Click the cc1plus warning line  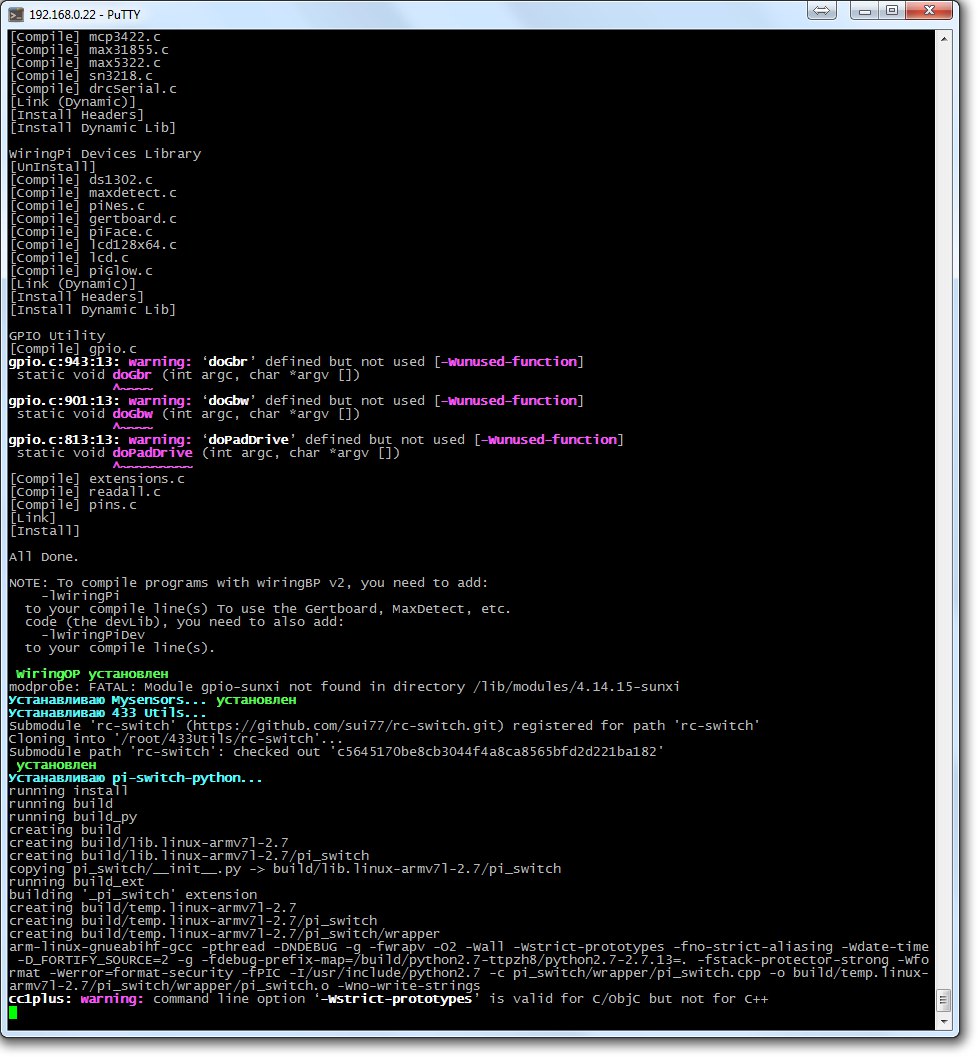tap(388, 999)
